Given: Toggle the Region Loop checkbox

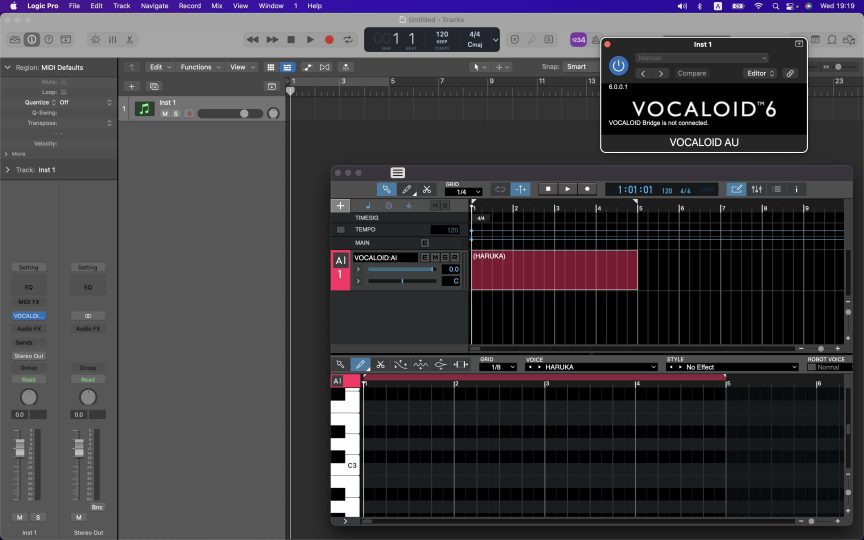Looking at the screenshot, I should pos(63,92).
